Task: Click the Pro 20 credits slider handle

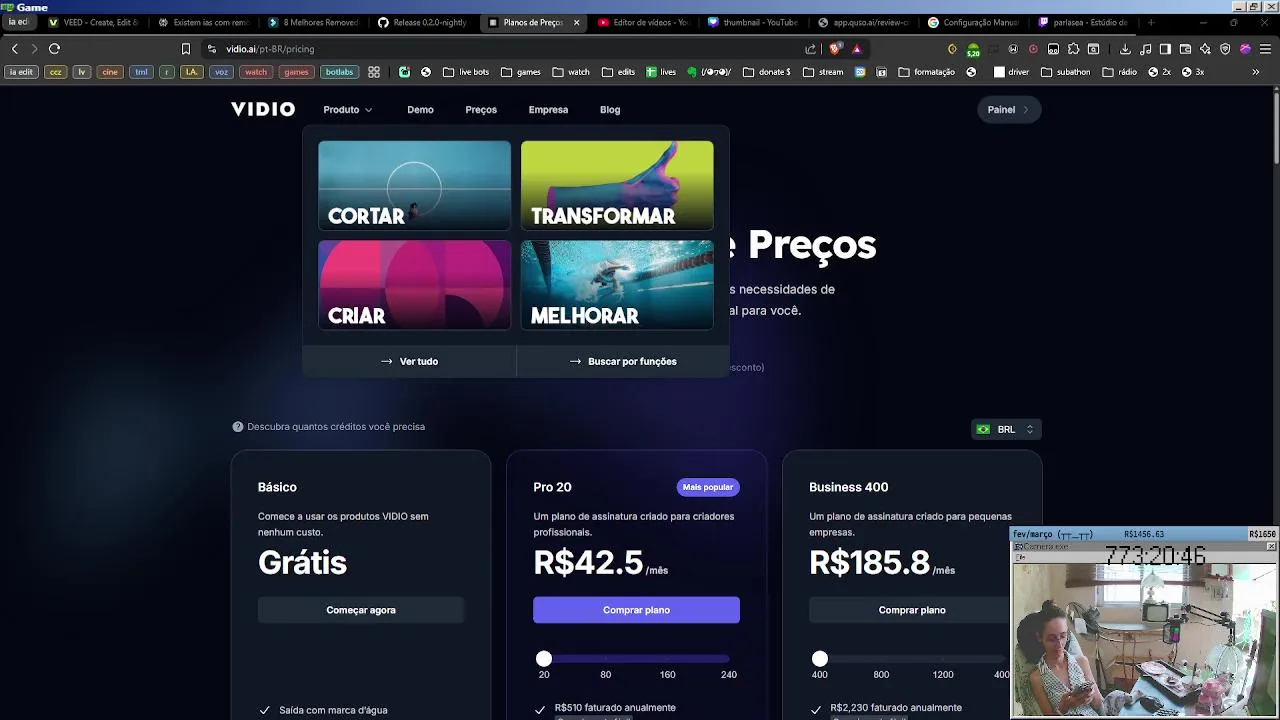Action: click(544, 658)
